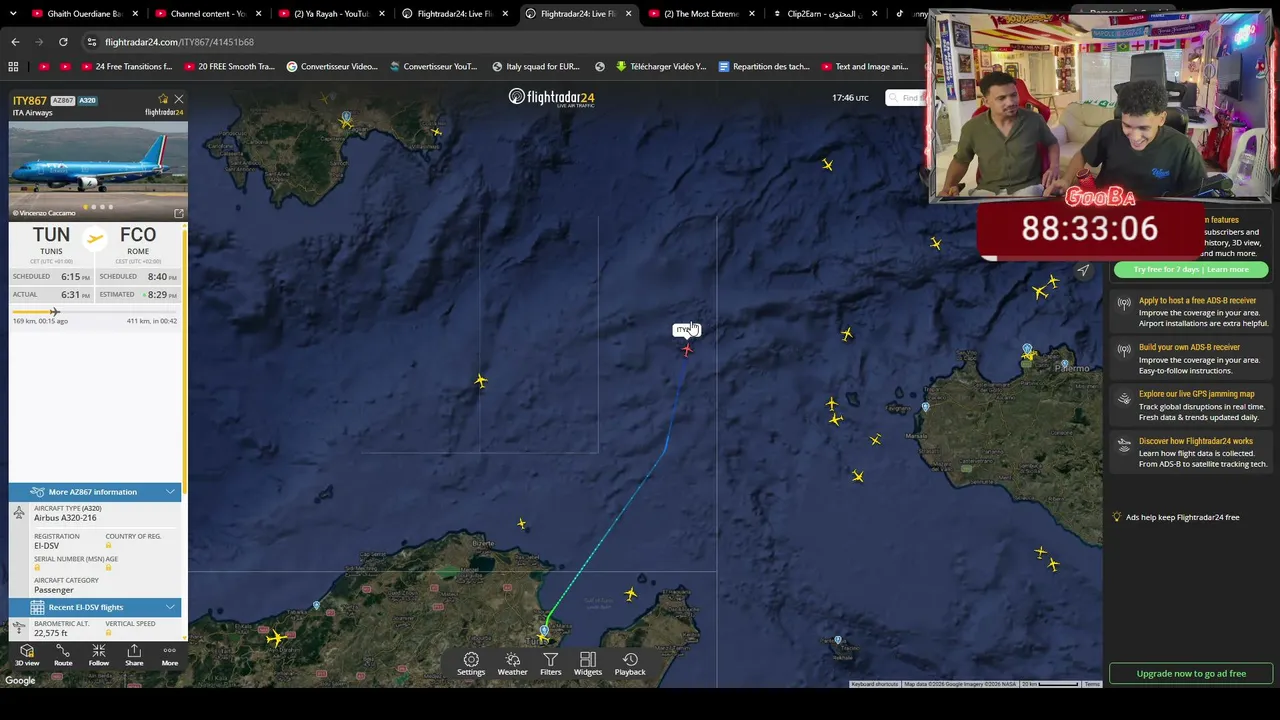Click the locked Vertical Speed padlock
Image resolution: width=1280 pixels, height=720 pixels.
[108, 633]
